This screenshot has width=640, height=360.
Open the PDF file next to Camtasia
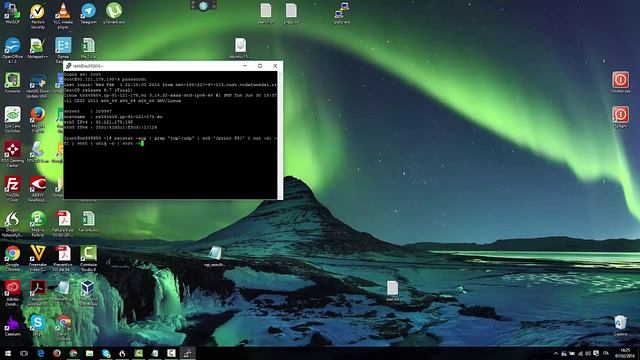(63, 258)
